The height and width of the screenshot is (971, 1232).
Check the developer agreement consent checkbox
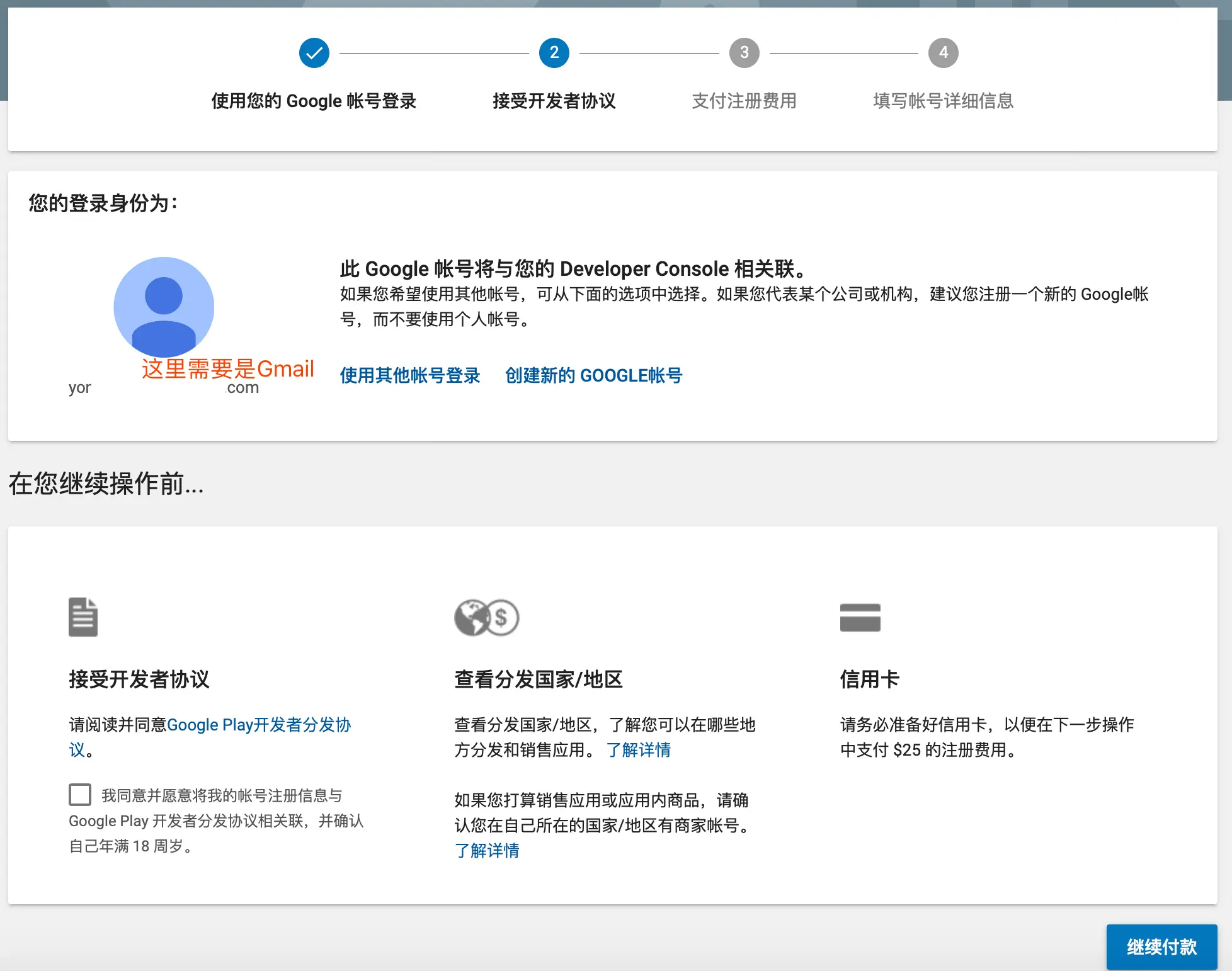pos(80,795)
